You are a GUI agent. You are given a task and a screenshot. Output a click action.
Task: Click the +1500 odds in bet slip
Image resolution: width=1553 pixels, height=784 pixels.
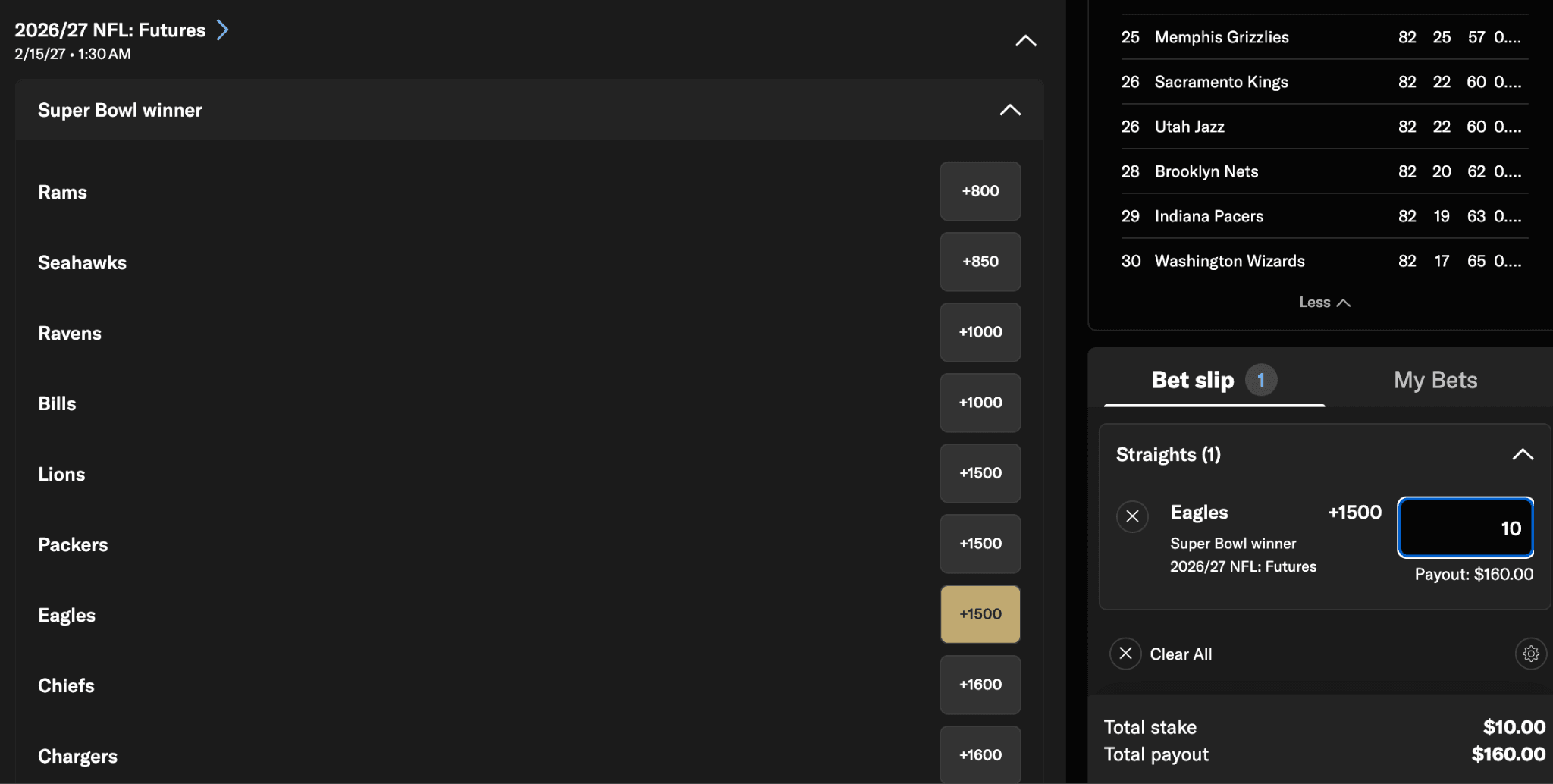(x=1354, y=513)
